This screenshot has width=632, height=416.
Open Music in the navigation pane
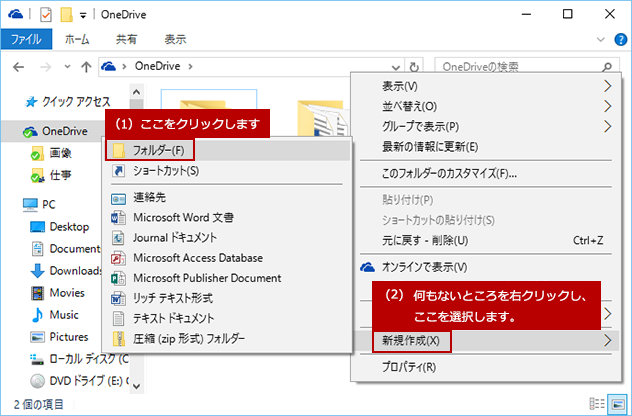[x=54, y=315]
